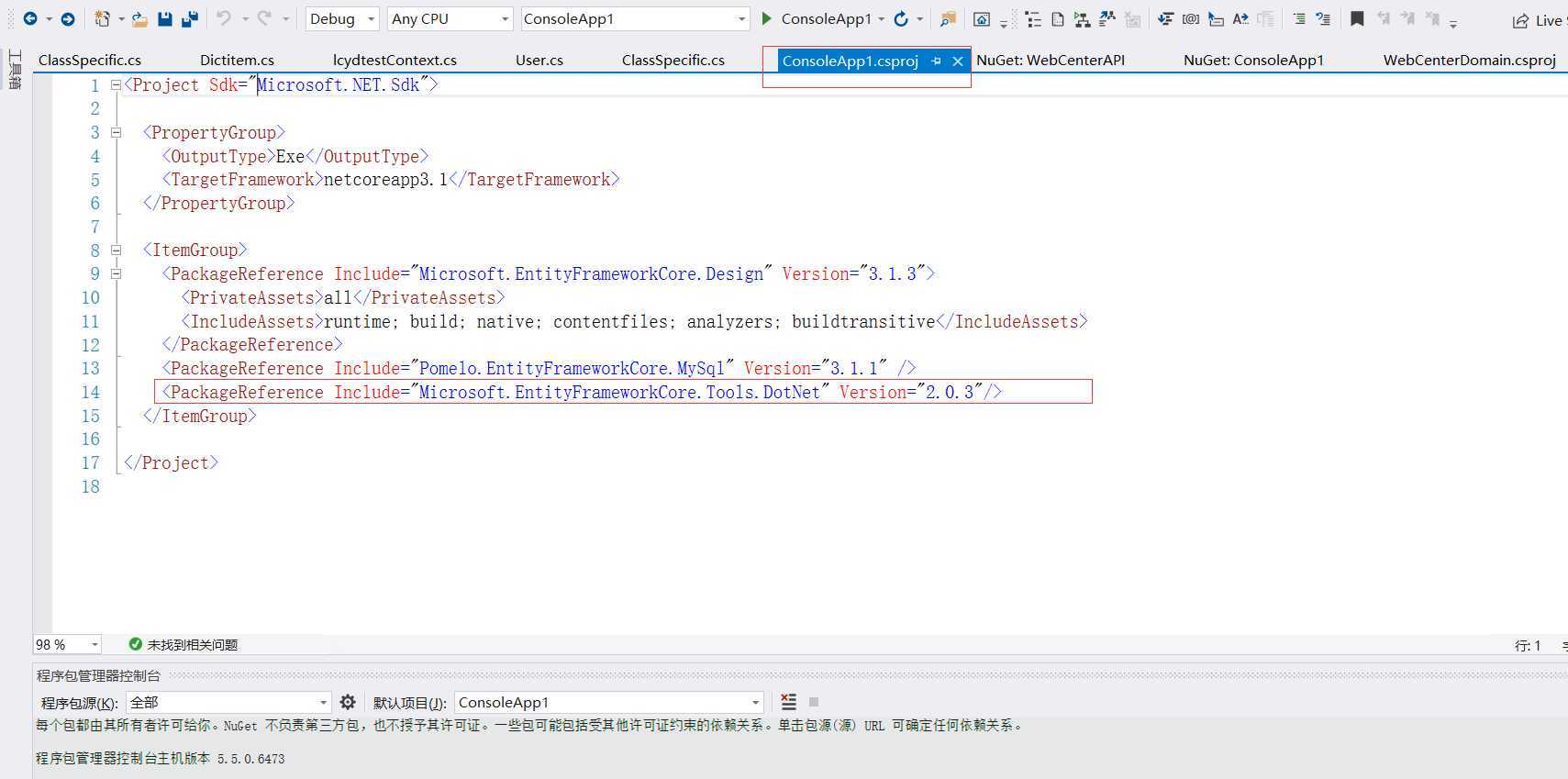The height and width of the screenshot is (779, 1568).
Task: Collapse the Project root XML node
Action: tap(116, 84)
